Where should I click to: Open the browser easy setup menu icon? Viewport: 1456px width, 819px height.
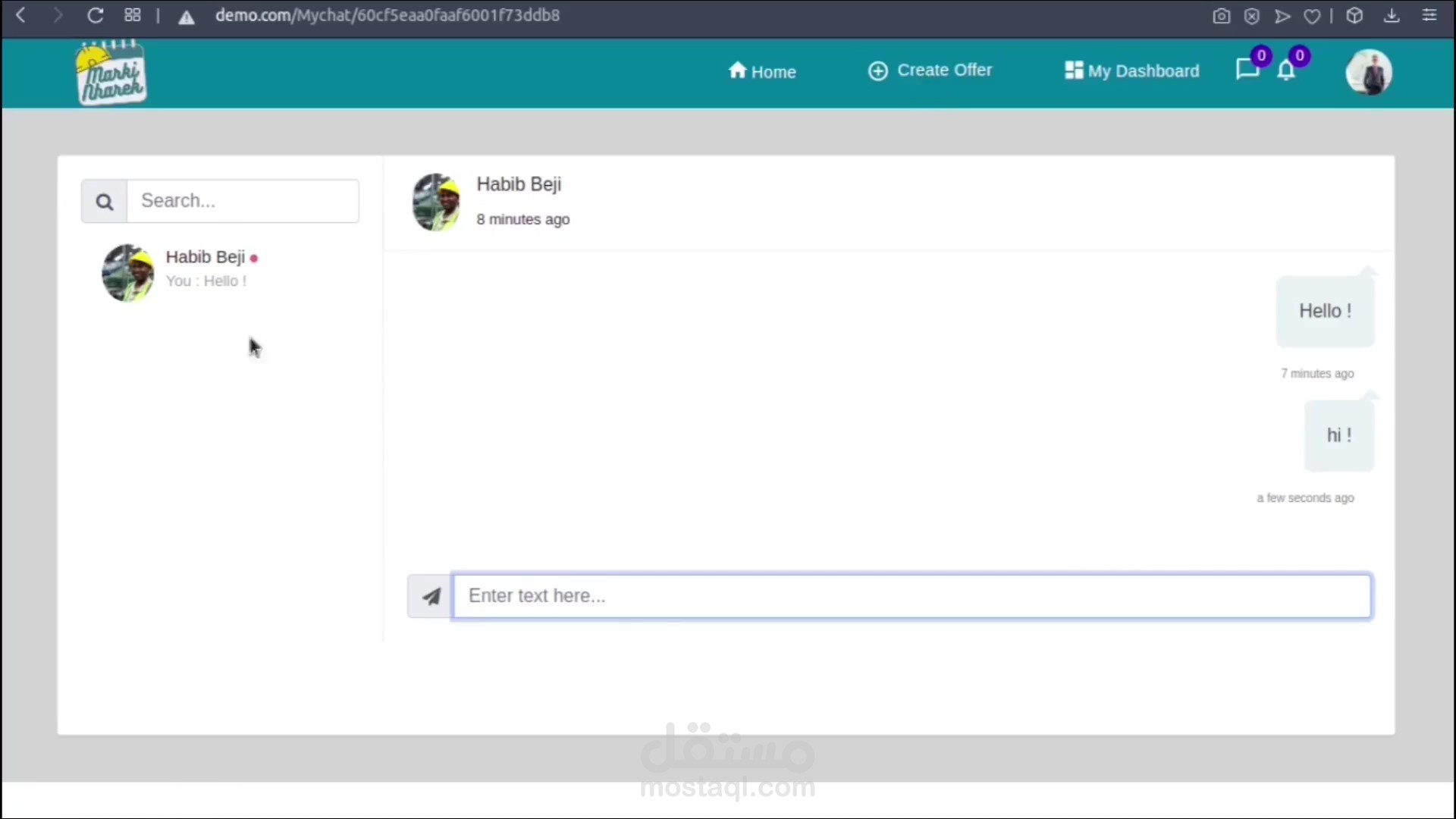point(1429,16)
